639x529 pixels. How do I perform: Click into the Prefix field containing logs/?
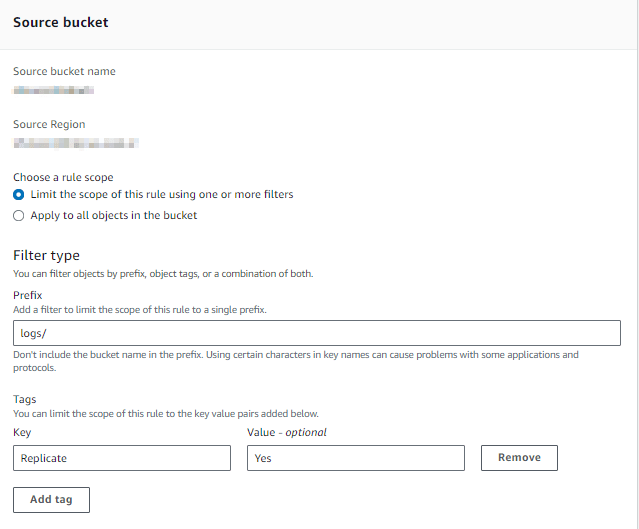point(317,333)
